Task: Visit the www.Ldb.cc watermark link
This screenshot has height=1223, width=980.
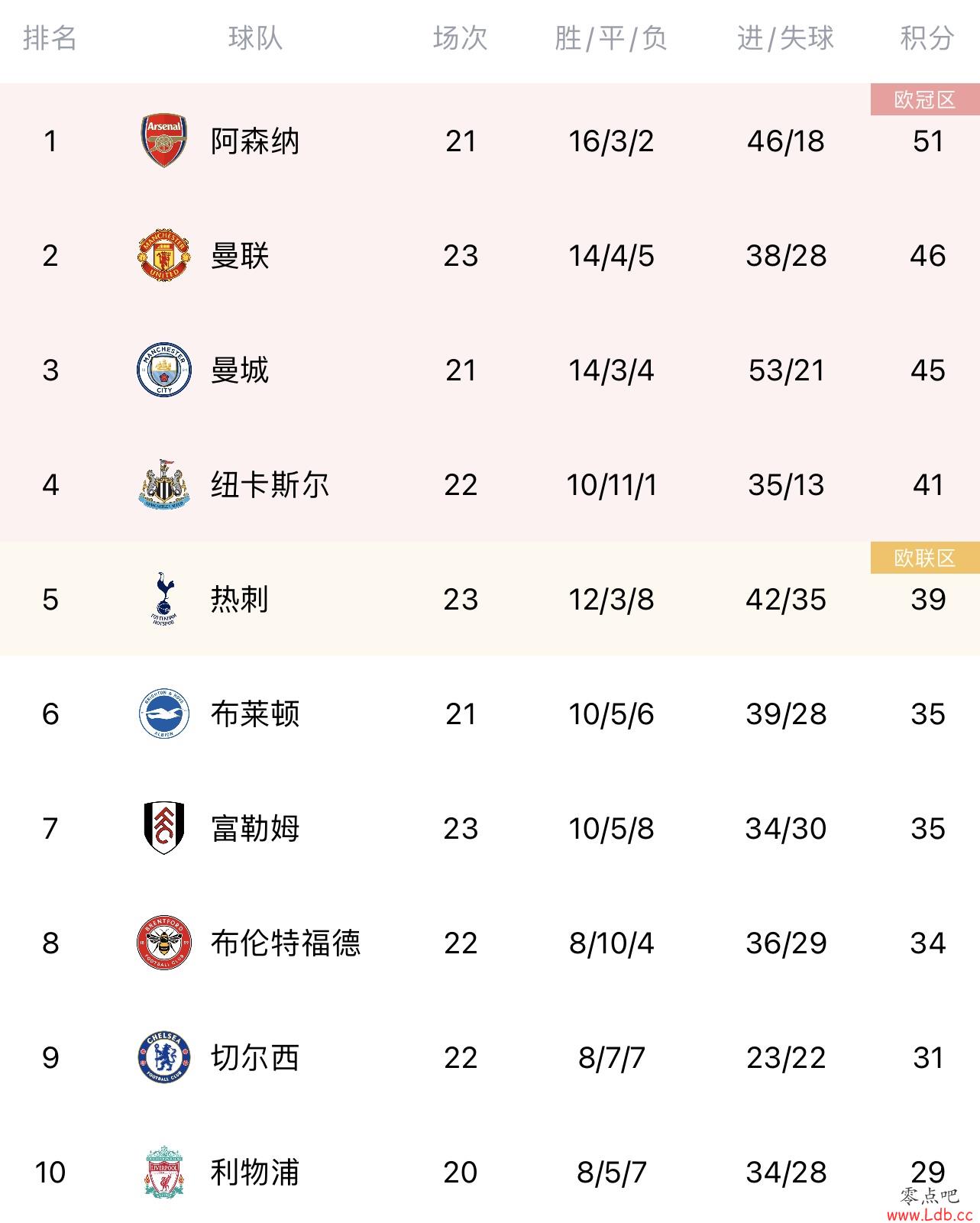Action: pos(929,1215)
